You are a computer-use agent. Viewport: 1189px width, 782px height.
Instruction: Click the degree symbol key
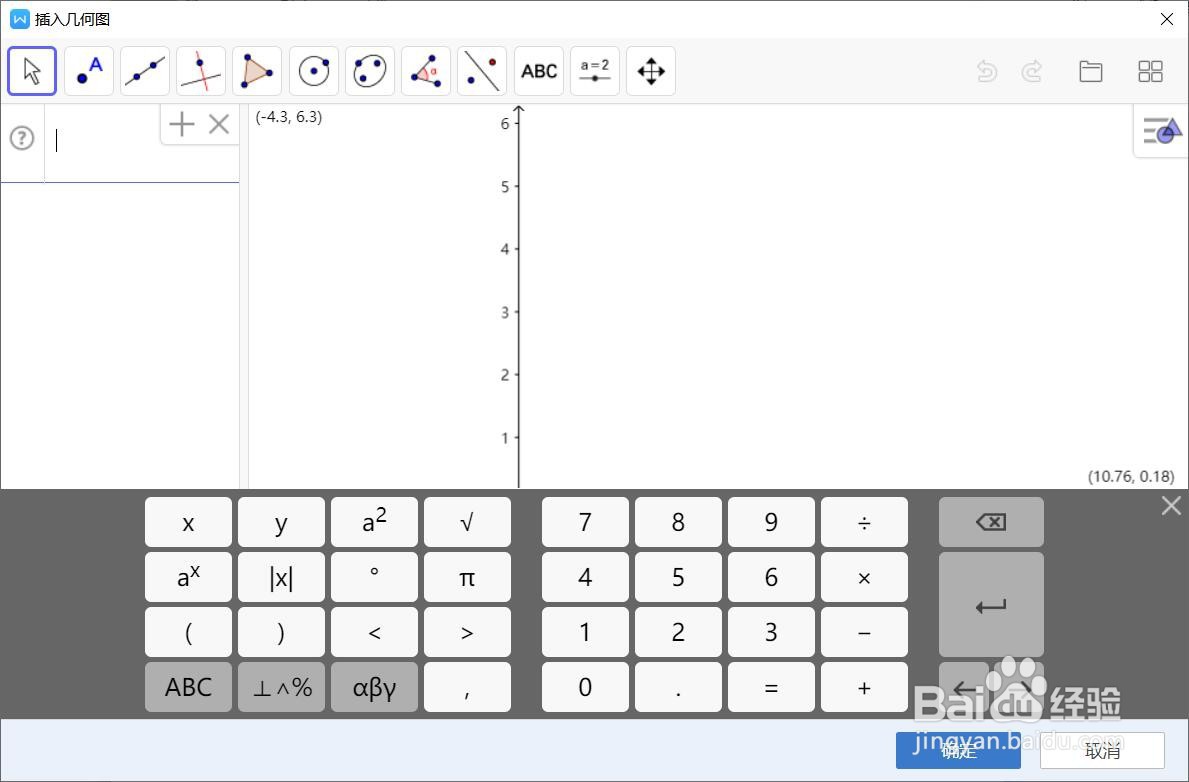pos(375,577)
